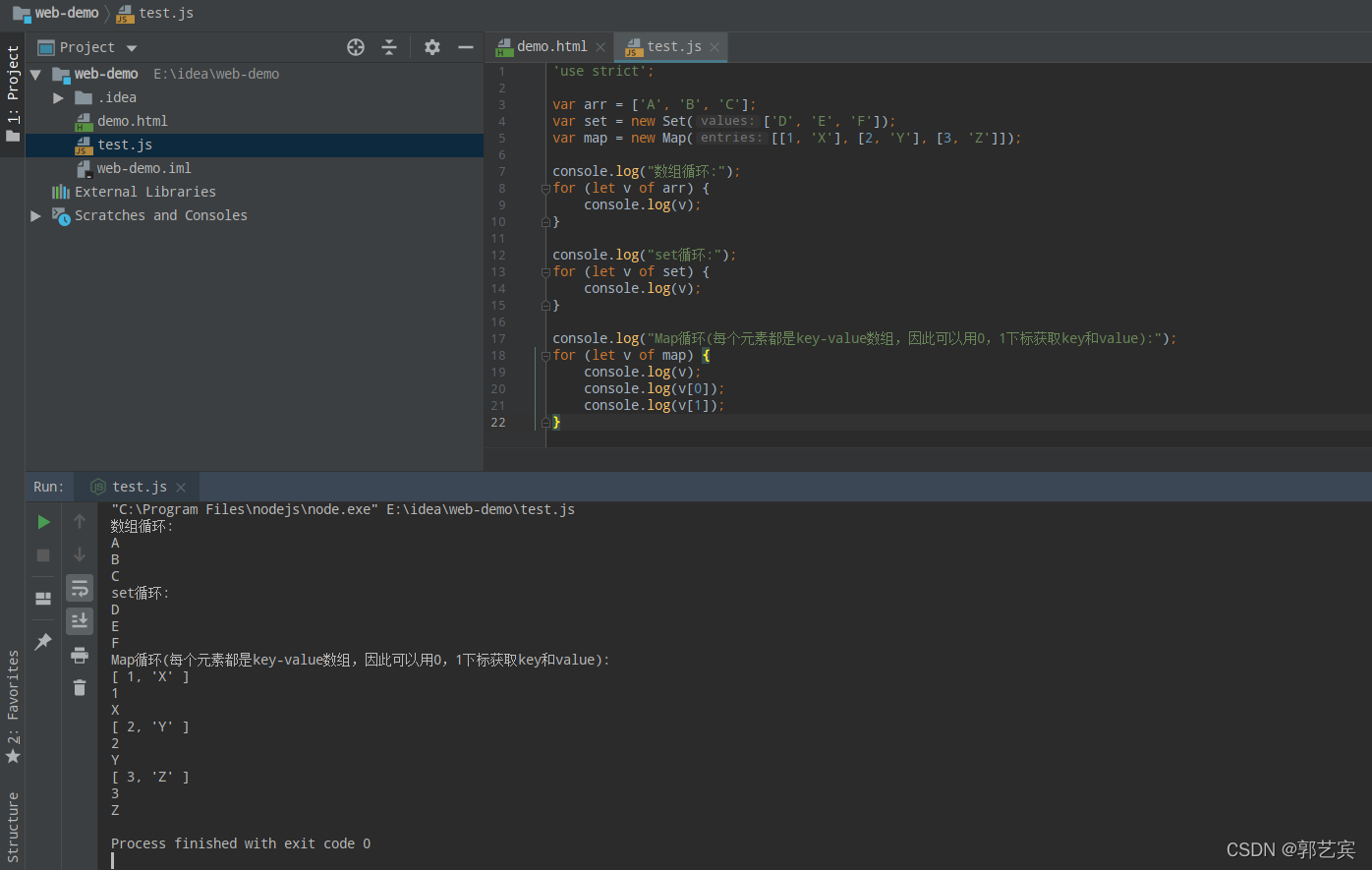Click "[ 3, 'Z' ]" output line
The width and height of the screenshot is (1372, 870).
(x=150, y=777)
